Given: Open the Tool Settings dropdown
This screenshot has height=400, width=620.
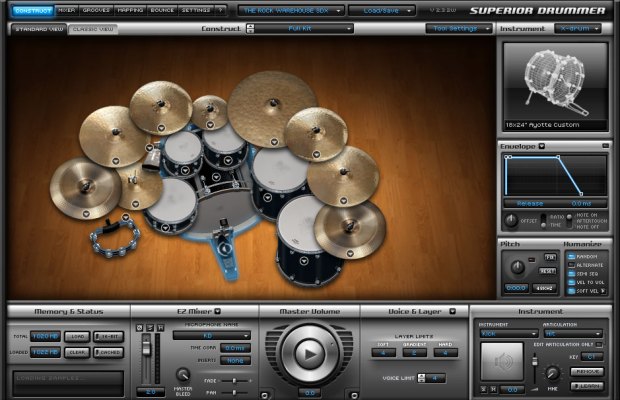Looking at the screenshot, I should 459,28.
